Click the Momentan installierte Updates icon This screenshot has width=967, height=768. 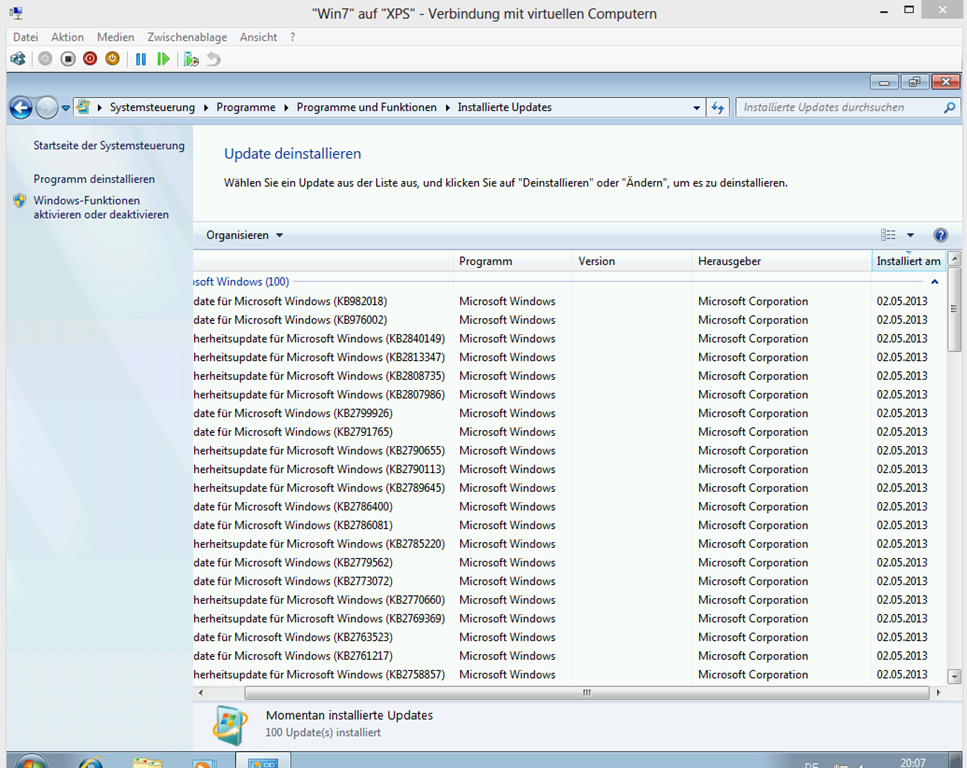[x=230, y=724]
